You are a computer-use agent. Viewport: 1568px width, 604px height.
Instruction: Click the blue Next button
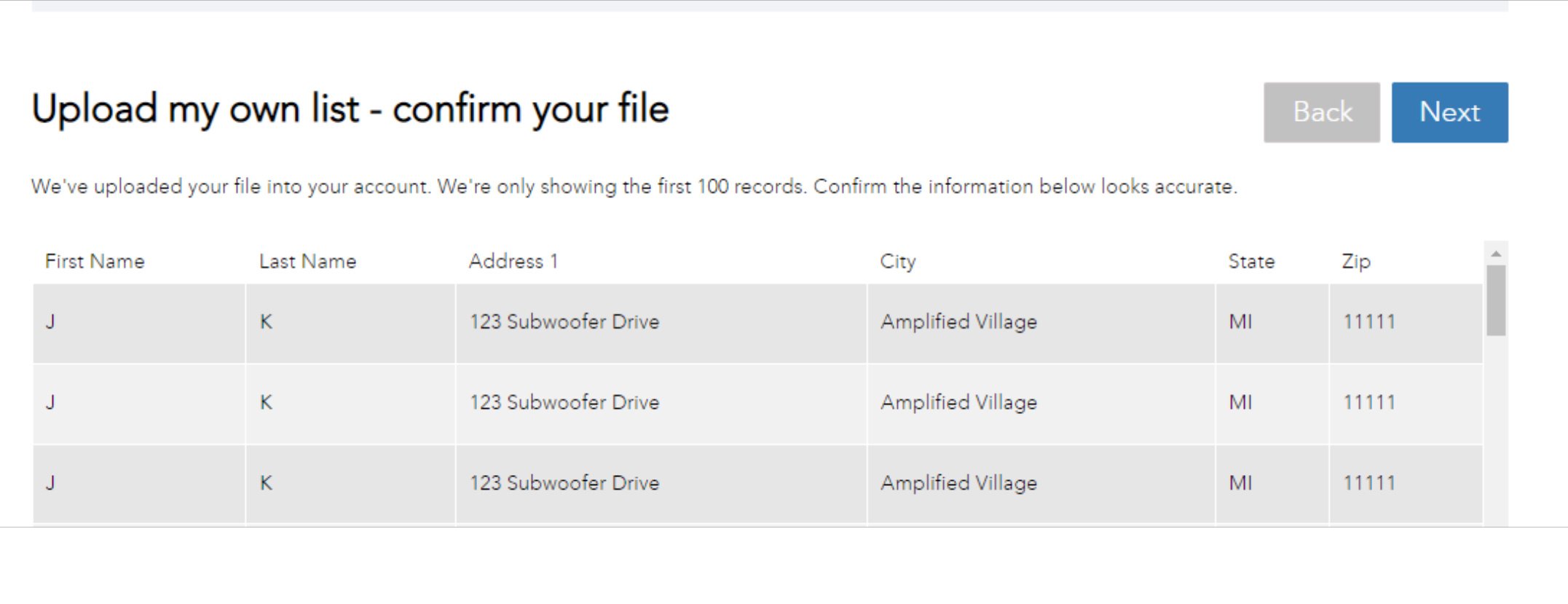(x=1449, y=112)
